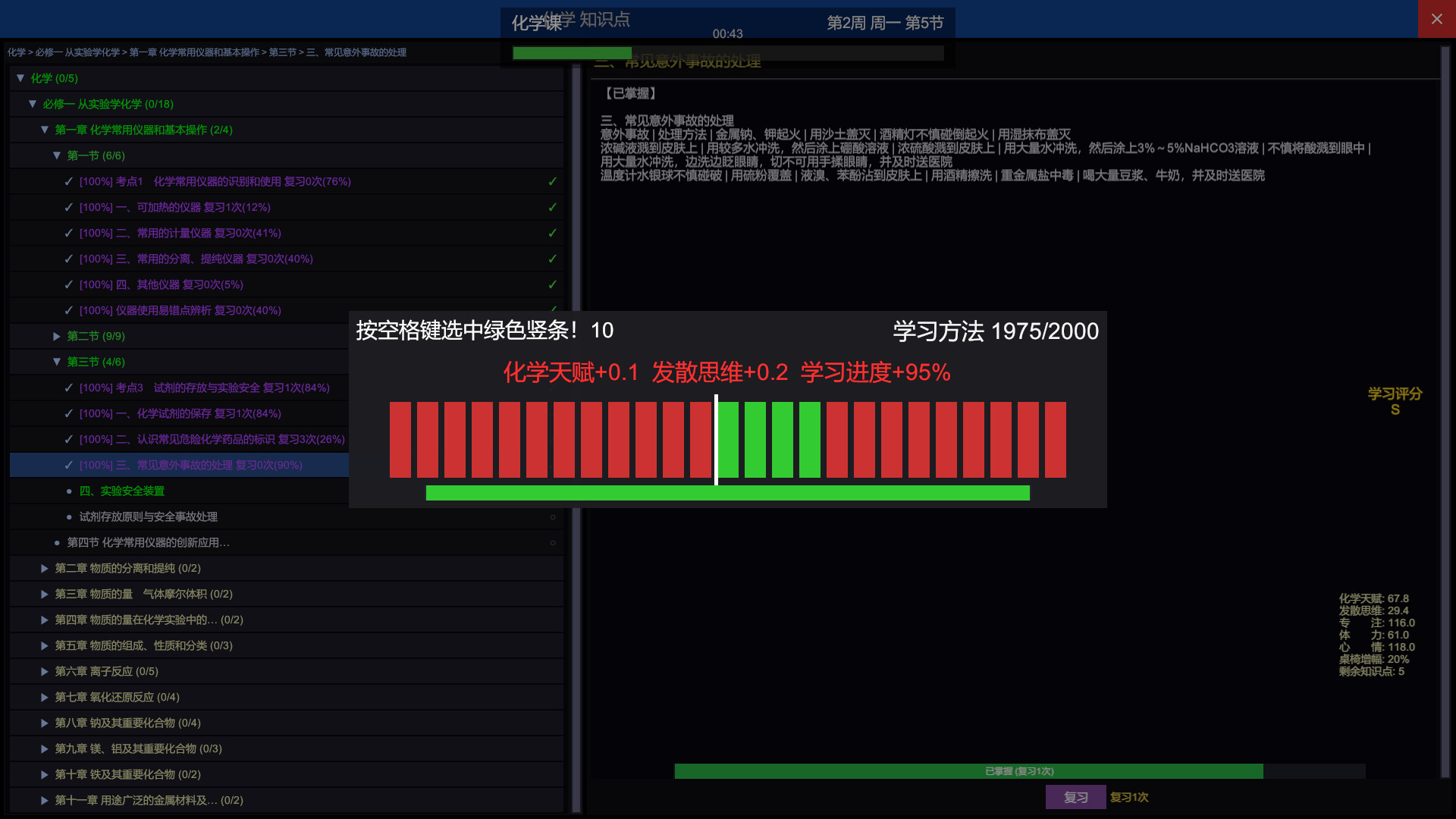Expand the 第二节 (9/9) section
Image resolution: width=1456 pixels, height=819 pixels.
coord(57,336)
